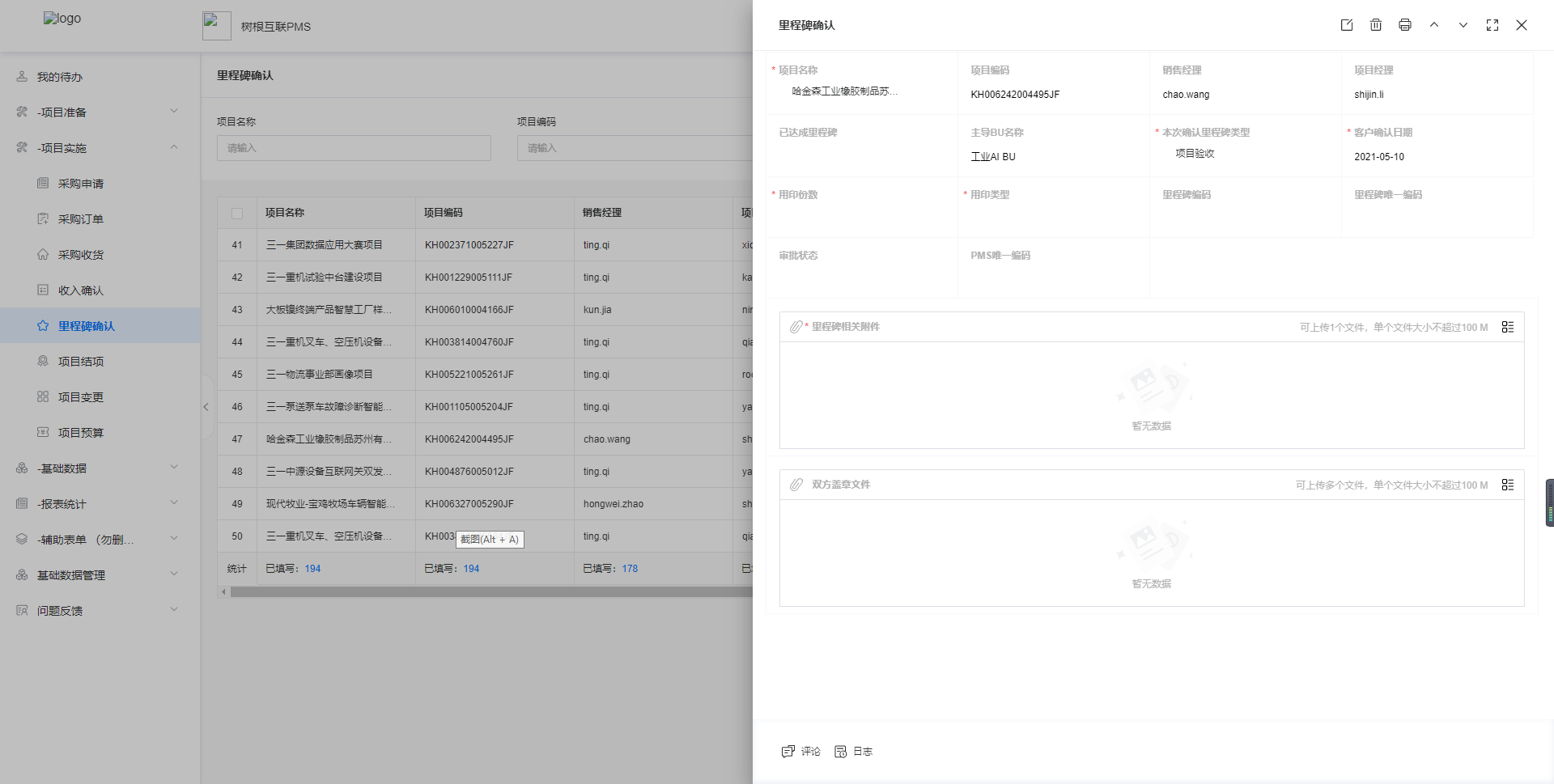The width and height of the screenshot is (1554, 784).
Task: Open 项目结项 menu item
Action: click(x=100, y=362)
